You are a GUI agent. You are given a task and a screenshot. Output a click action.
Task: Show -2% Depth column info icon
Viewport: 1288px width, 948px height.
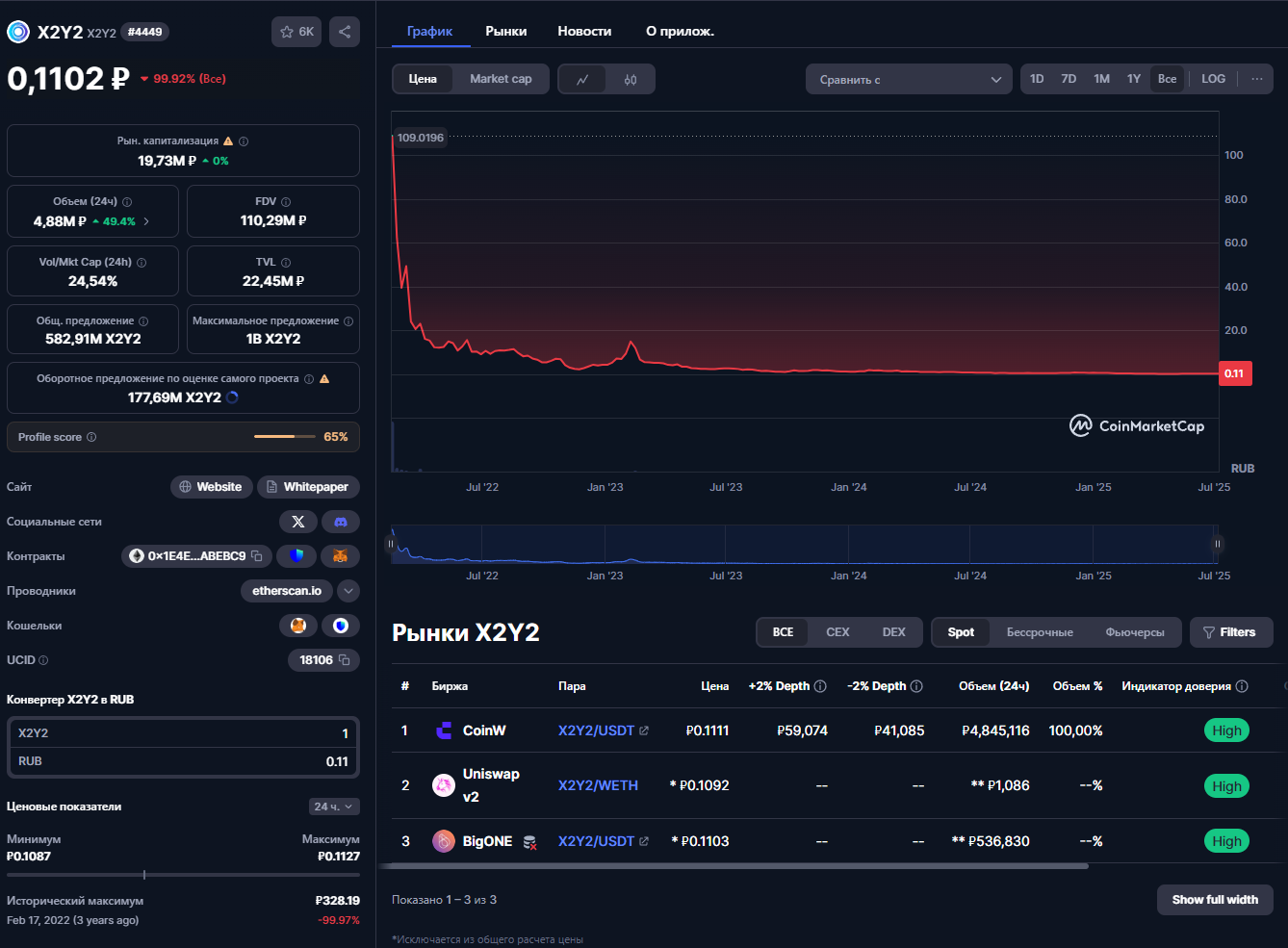(x=916, y=686)
